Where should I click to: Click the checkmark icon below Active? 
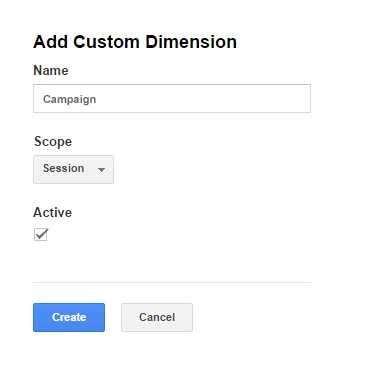pyautogui.click(x=41, y=235)
